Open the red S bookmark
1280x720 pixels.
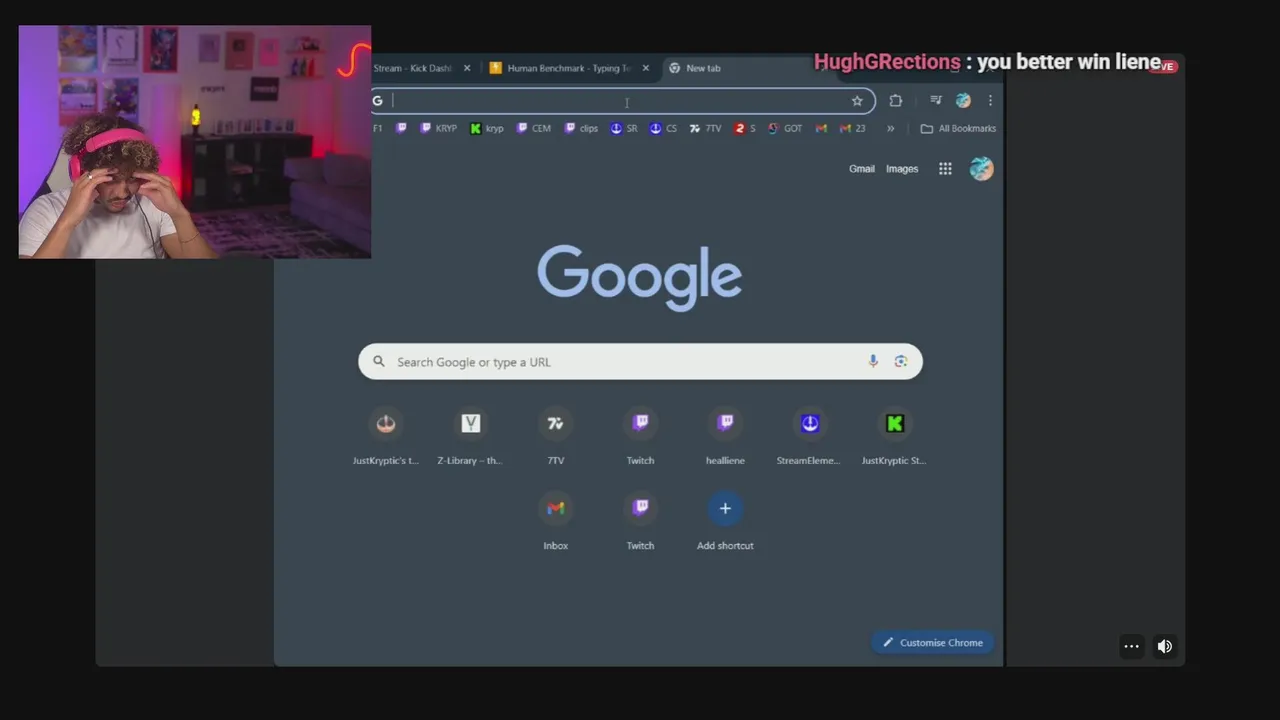tap(745, 129)
